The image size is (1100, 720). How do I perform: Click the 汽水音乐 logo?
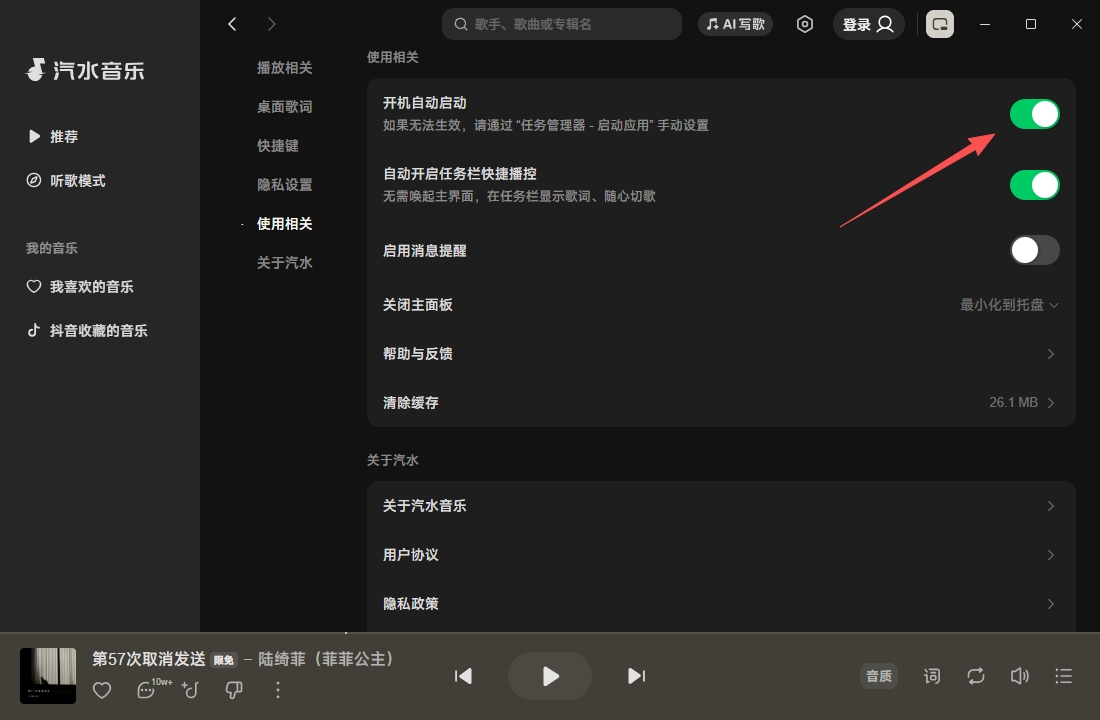pos(85,70)
